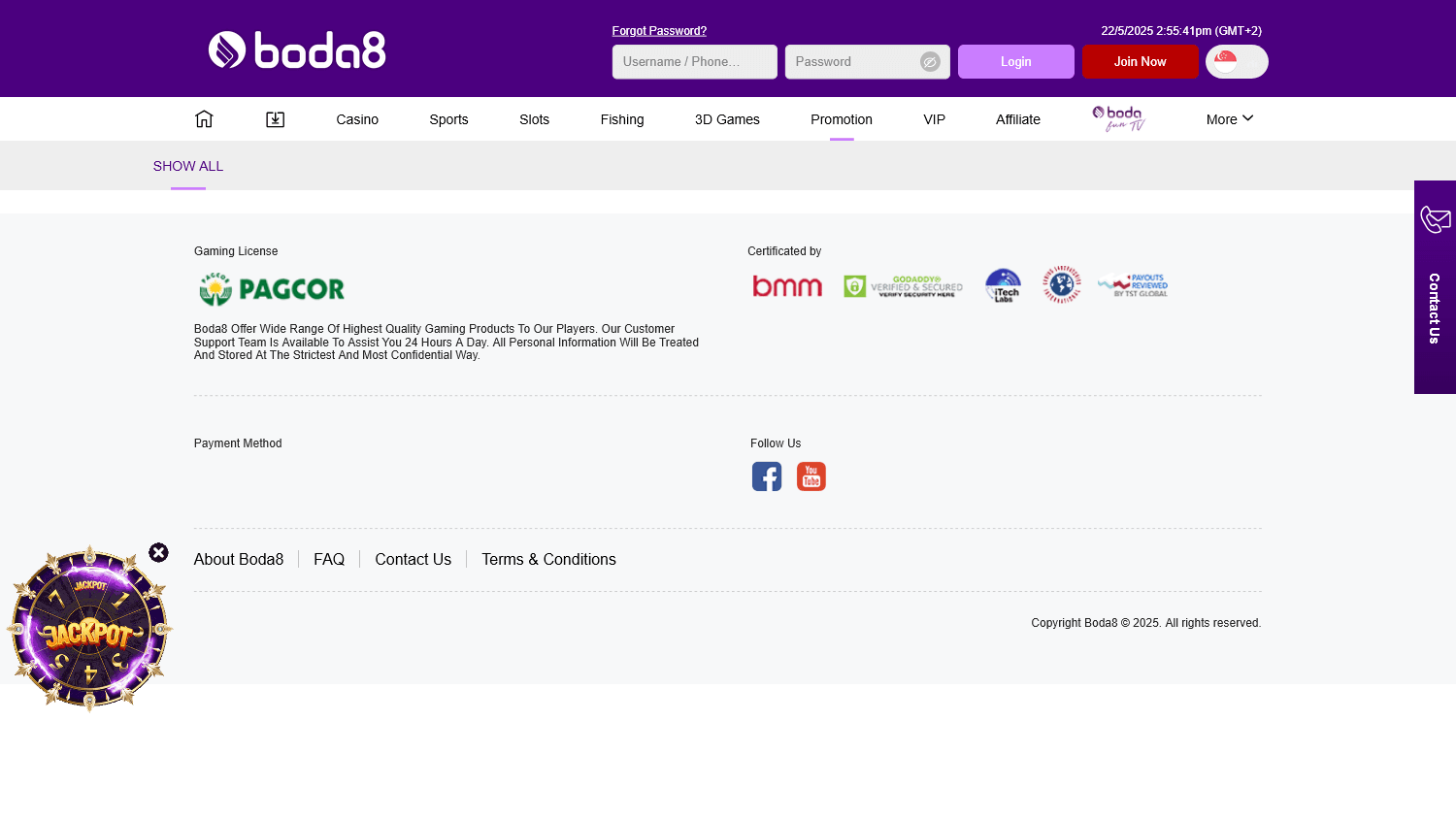
Task: Focus the Username / Phone field
Action: click(x=695, y=61)
